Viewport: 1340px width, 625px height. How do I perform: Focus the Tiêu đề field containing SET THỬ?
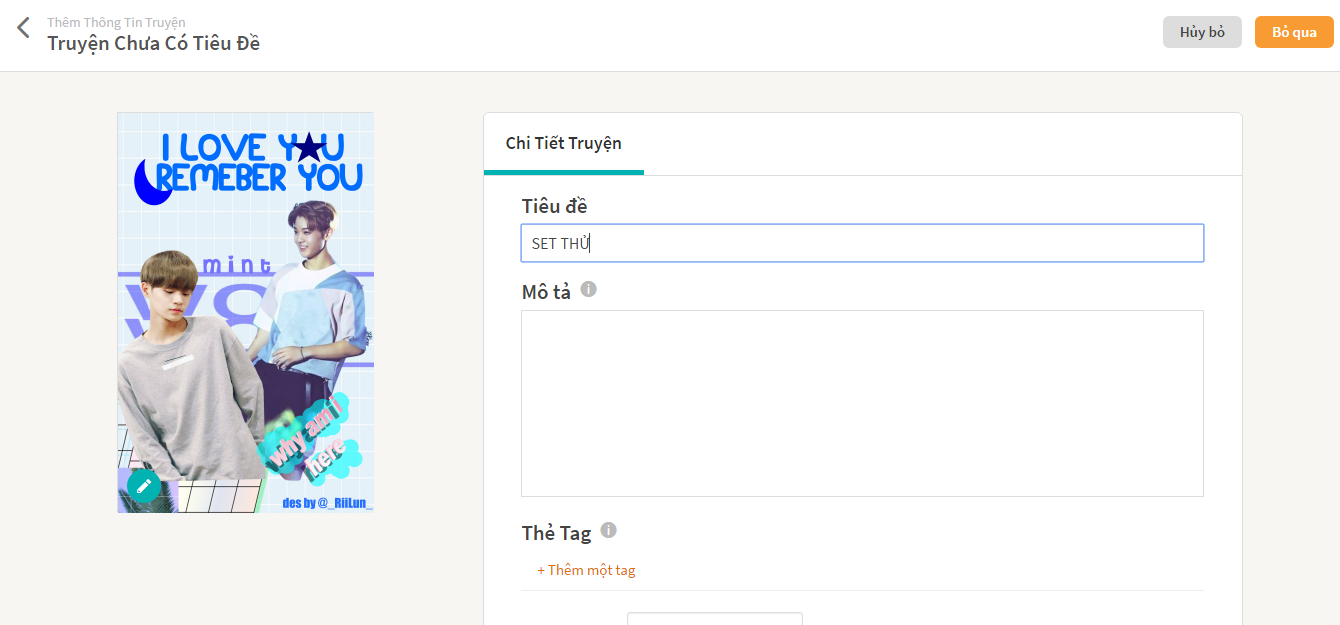(862, 243)
